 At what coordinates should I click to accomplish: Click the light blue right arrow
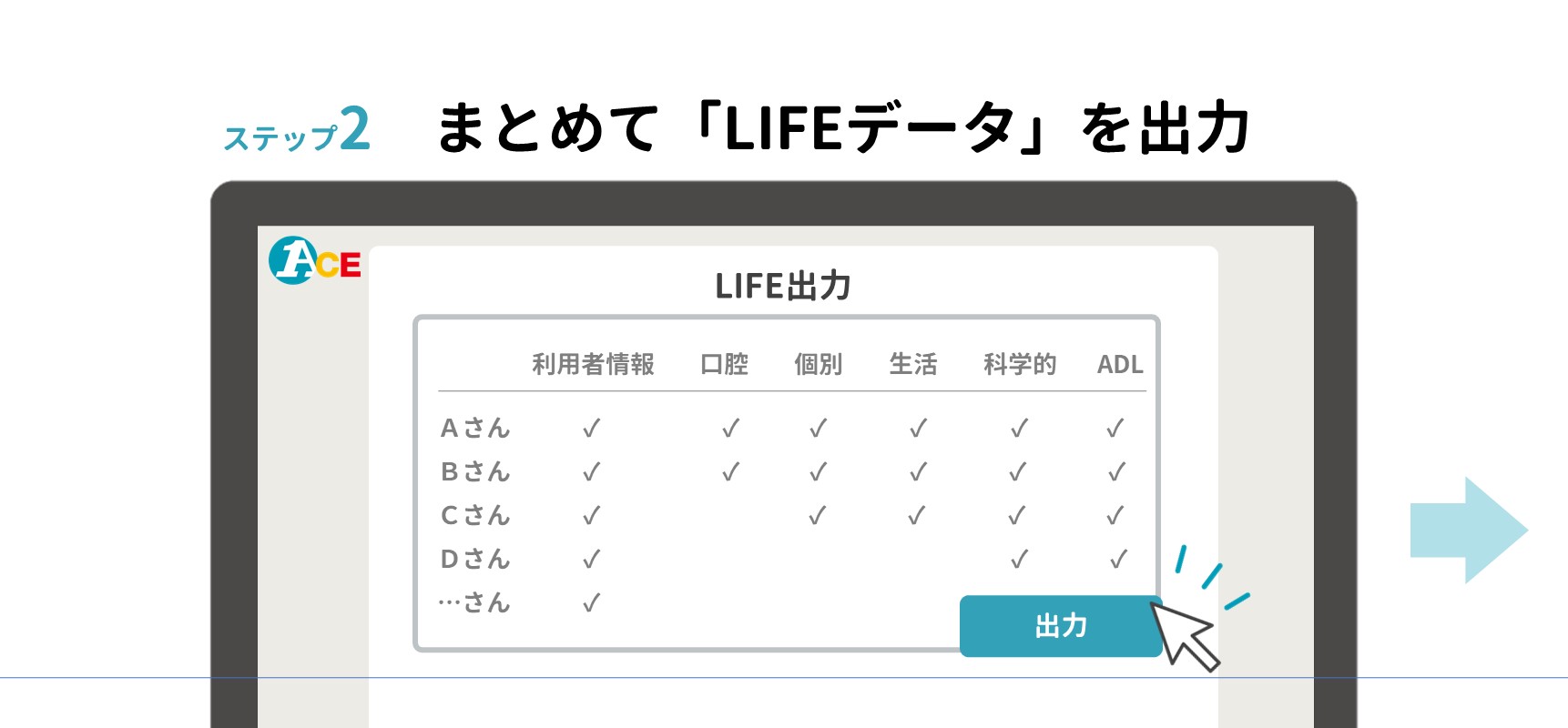(x=1468, y=531)
